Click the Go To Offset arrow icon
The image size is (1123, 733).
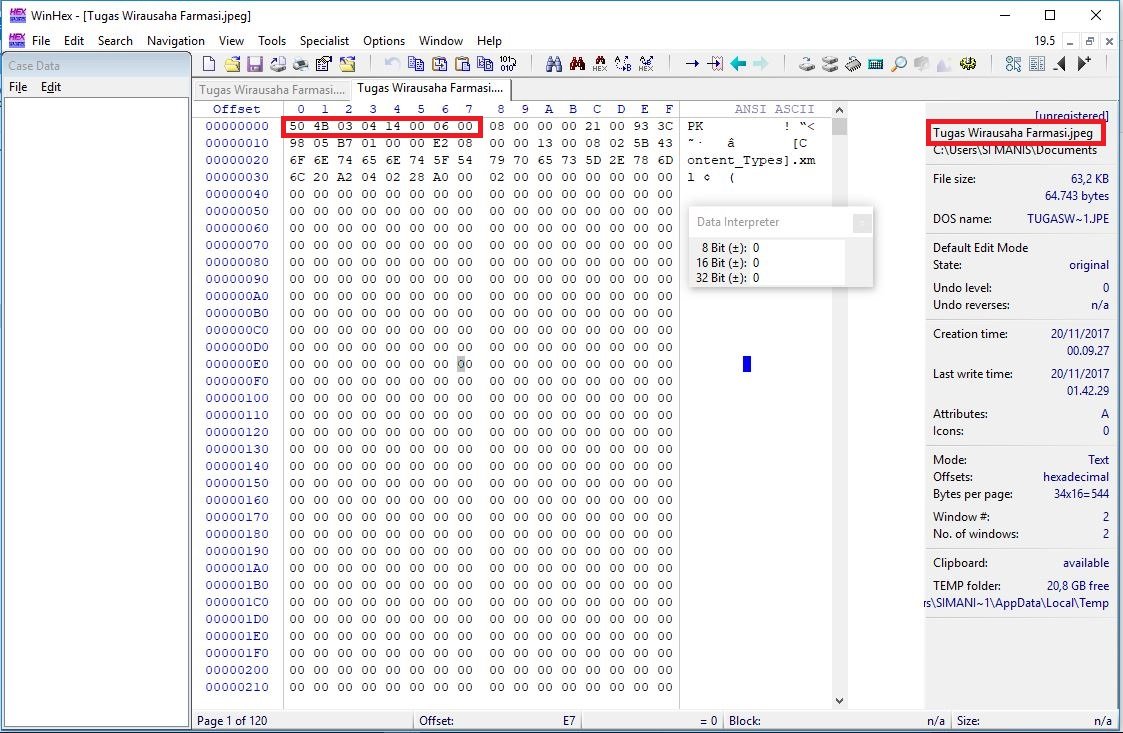click(692, 64)
